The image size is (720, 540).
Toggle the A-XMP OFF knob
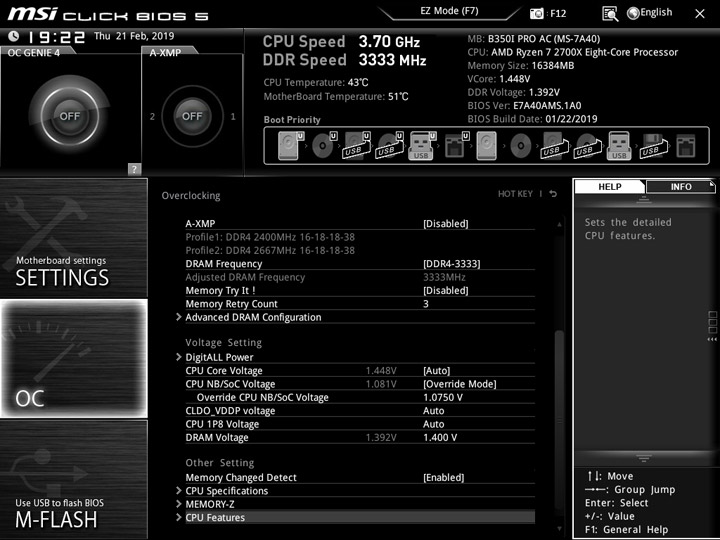click(x=192, y=116)
